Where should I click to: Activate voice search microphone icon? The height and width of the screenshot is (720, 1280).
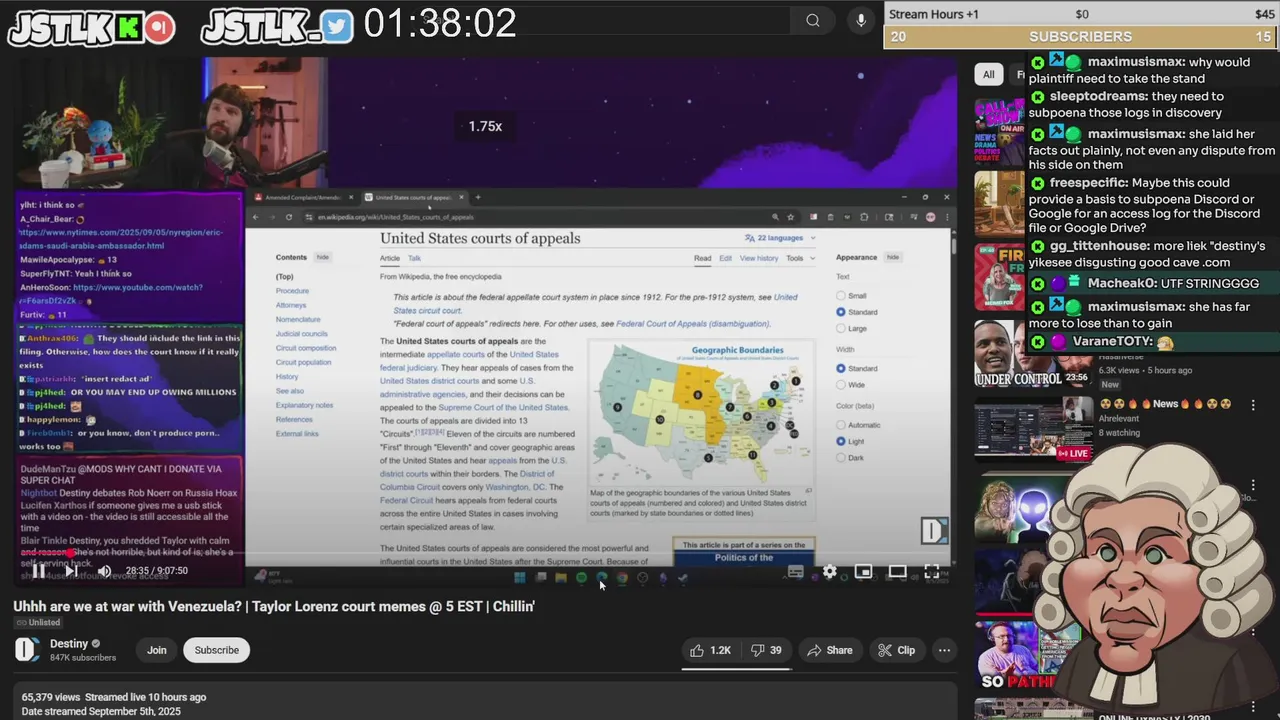(861, 20)
